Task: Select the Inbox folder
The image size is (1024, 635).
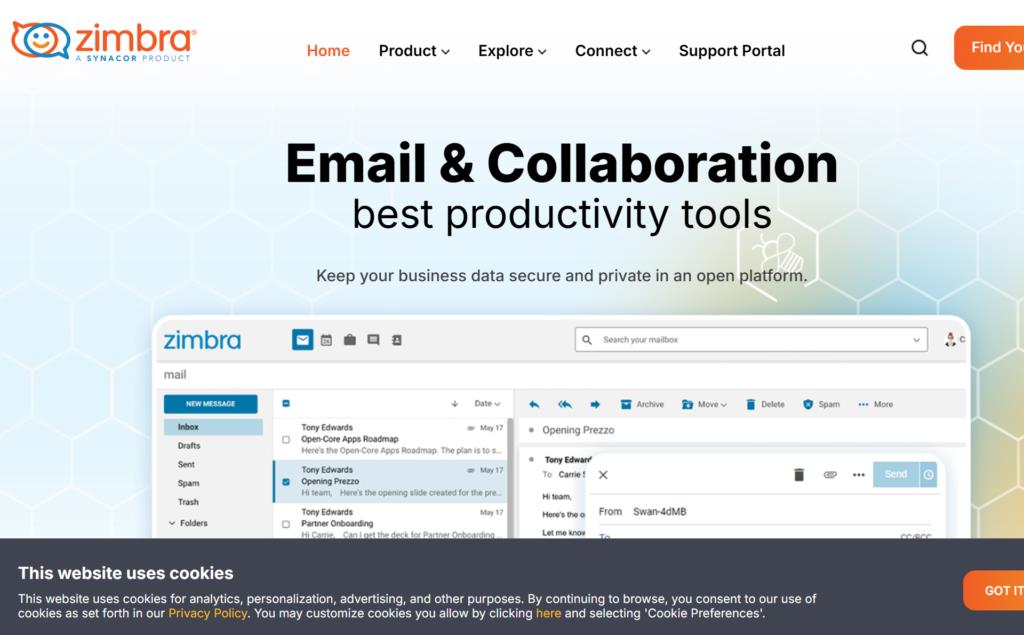Action: [213, 427]
